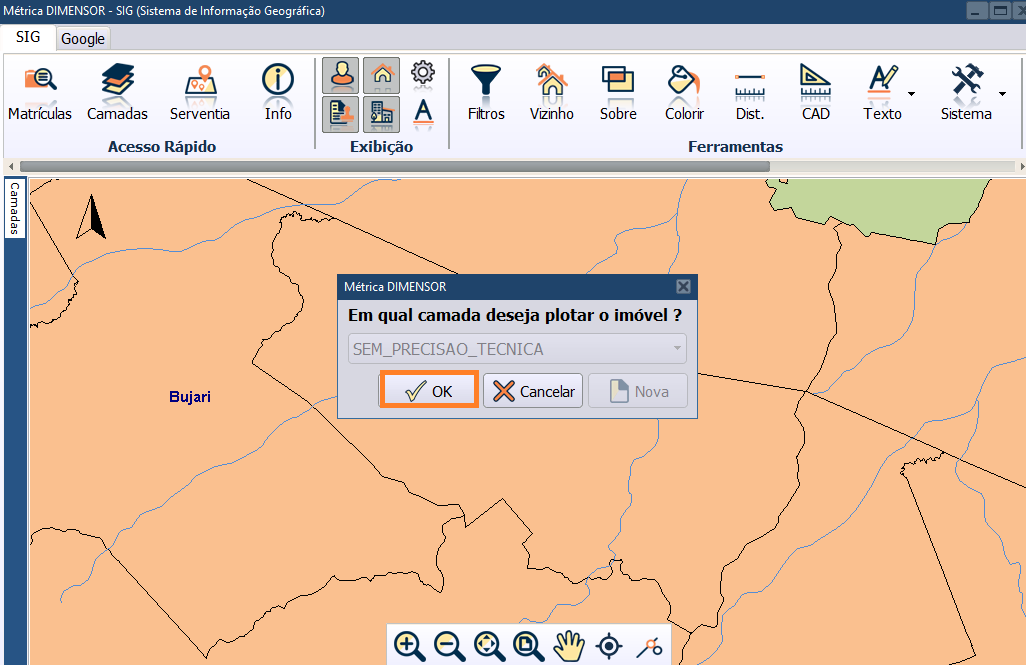This screenshot has width=1026, height=665.
Task: Select the Filtros funnel tool
Action: [x=486, y=92]
